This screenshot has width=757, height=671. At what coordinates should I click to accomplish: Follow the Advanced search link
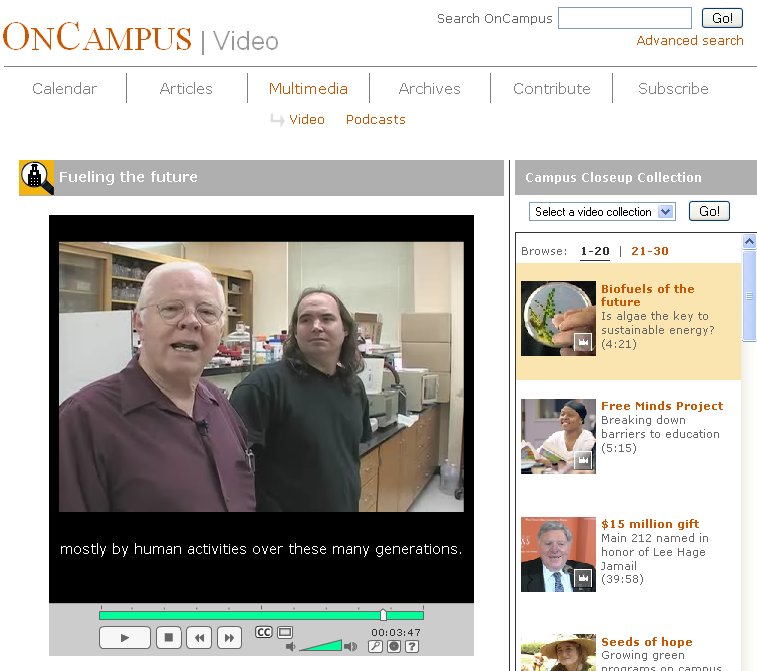click(x=690, y=41)
